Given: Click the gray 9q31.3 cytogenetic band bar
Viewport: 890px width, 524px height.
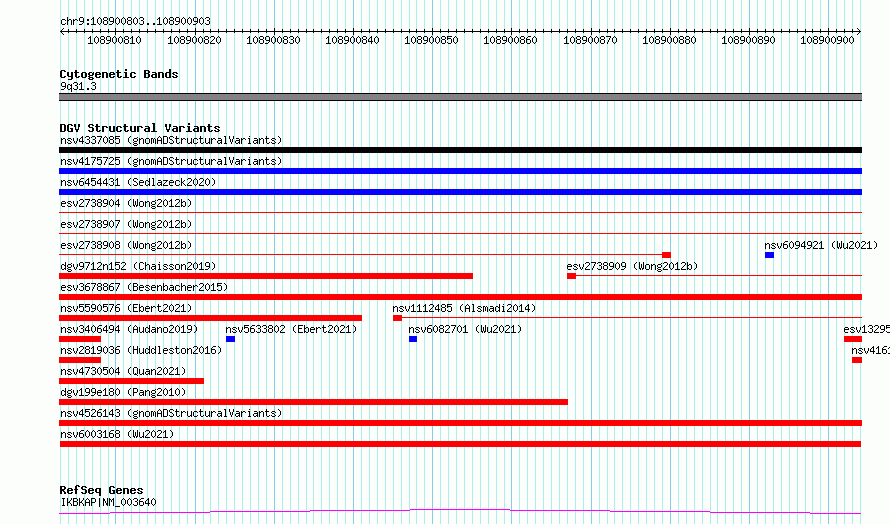Looking at the screenshot, I should click(460, 97).
